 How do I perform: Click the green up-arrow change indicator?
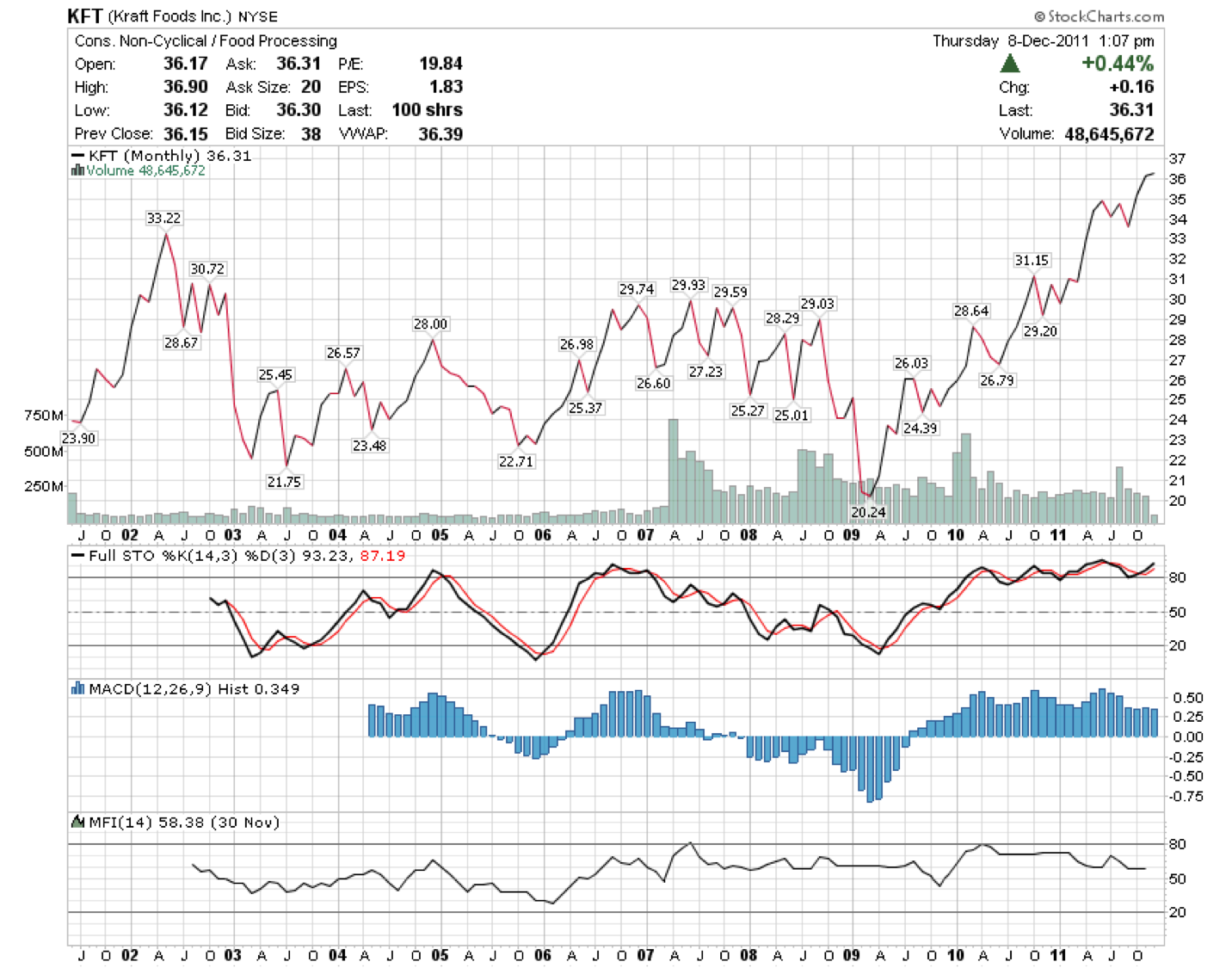1010,63
